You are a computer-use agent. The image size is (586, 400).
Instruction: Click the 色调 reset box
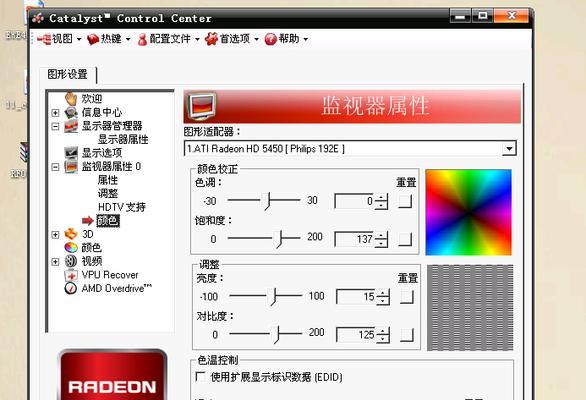click(405, 201)
